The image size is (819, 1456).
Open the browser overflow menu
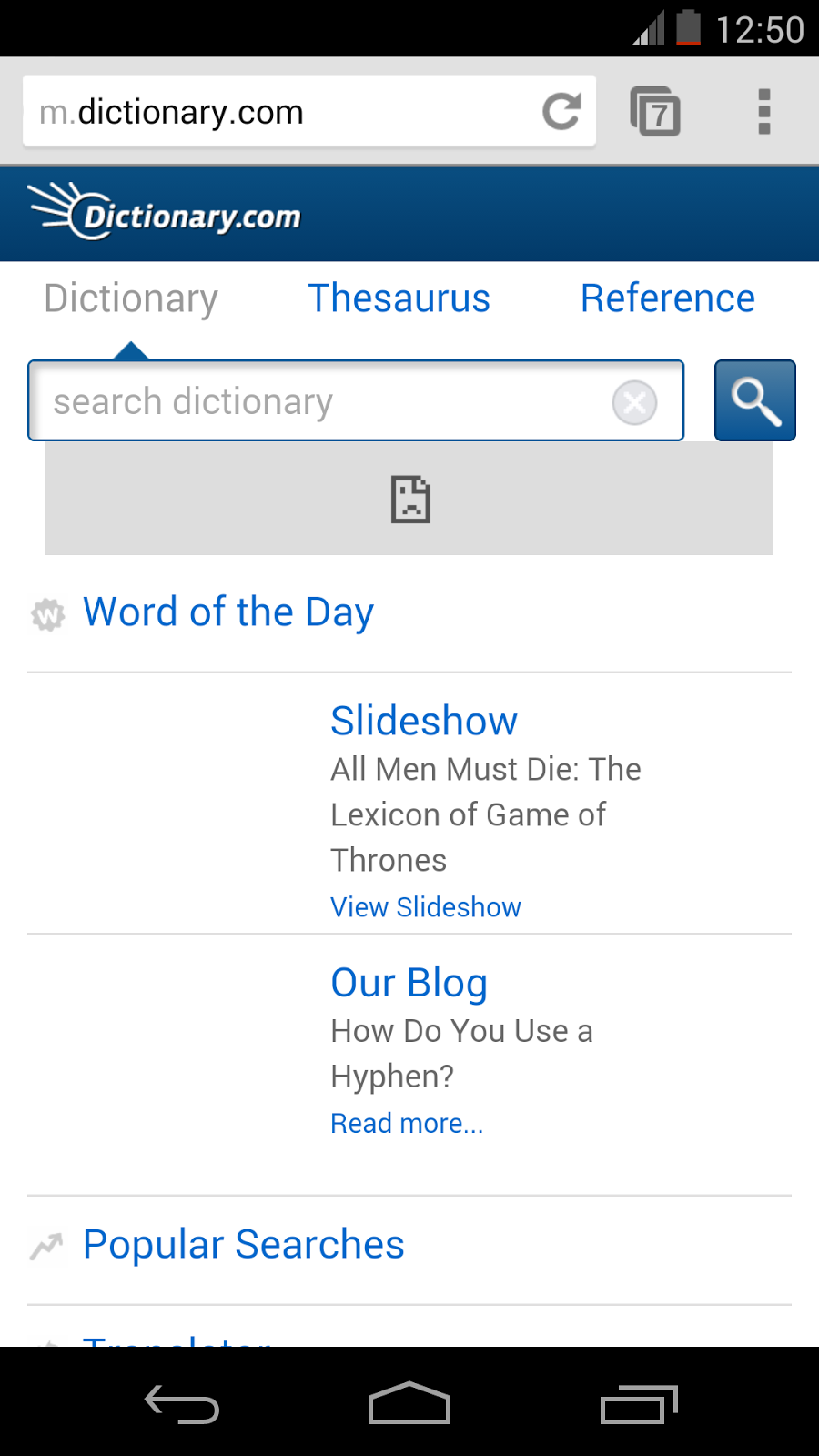pyautogui.click(x=764, y=112)
